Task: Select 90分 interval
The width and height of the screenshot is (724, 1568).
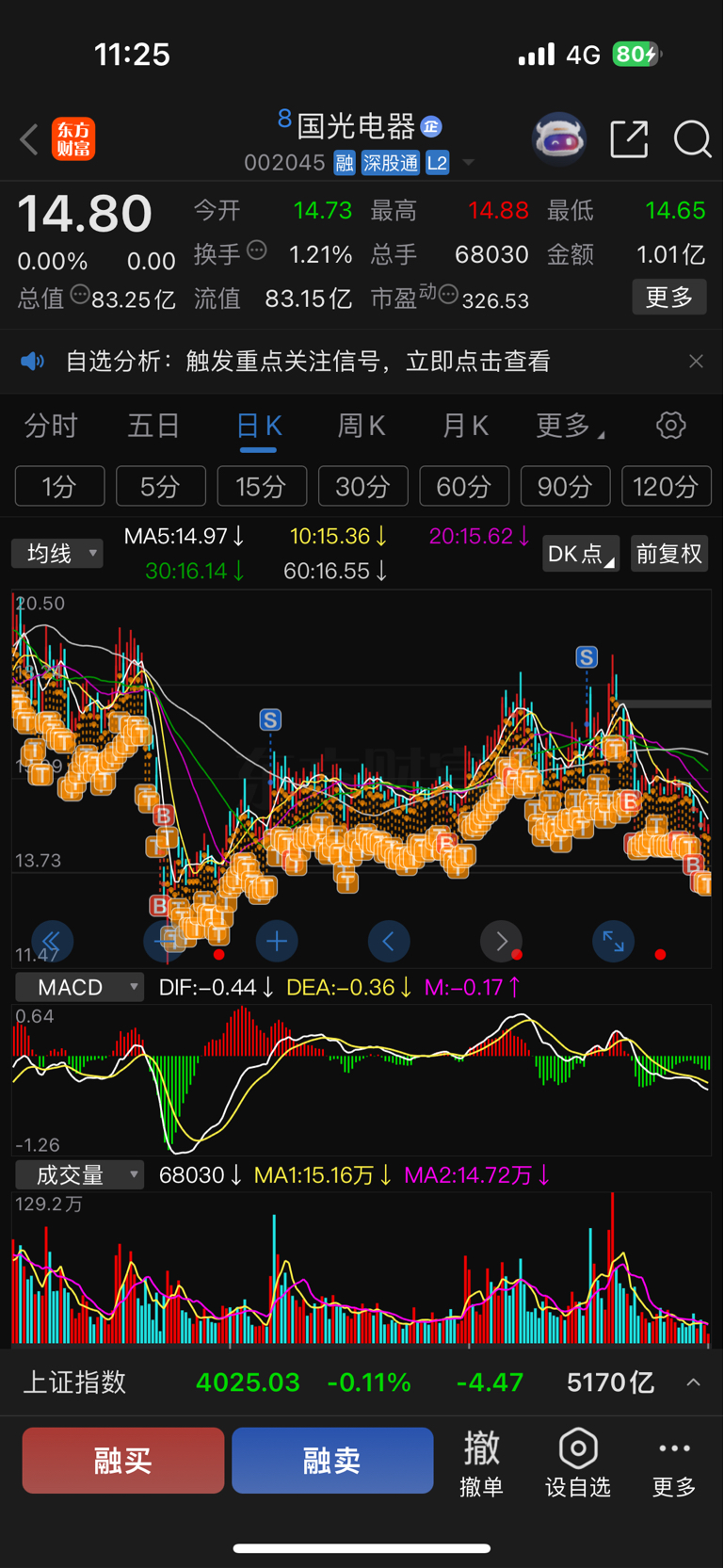Action: pos(566,486)
